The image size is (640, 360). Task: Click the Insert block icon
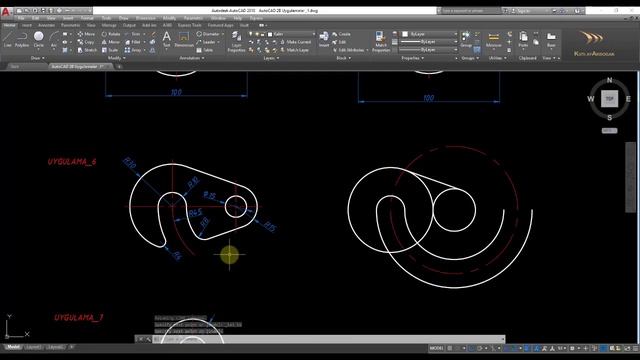pos(324,40)
